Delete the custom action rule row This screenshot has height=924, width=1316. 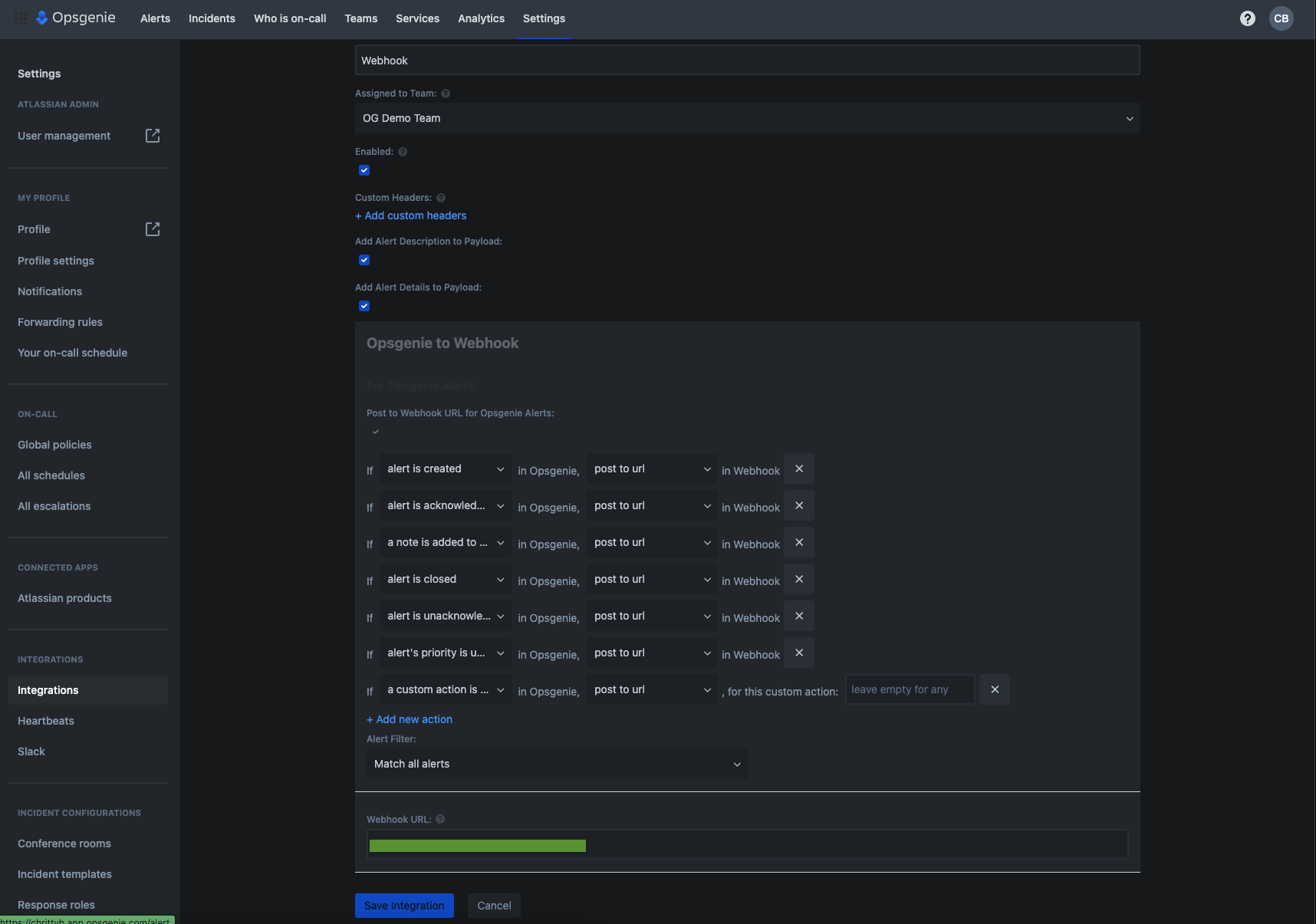(x=995, y=689)
